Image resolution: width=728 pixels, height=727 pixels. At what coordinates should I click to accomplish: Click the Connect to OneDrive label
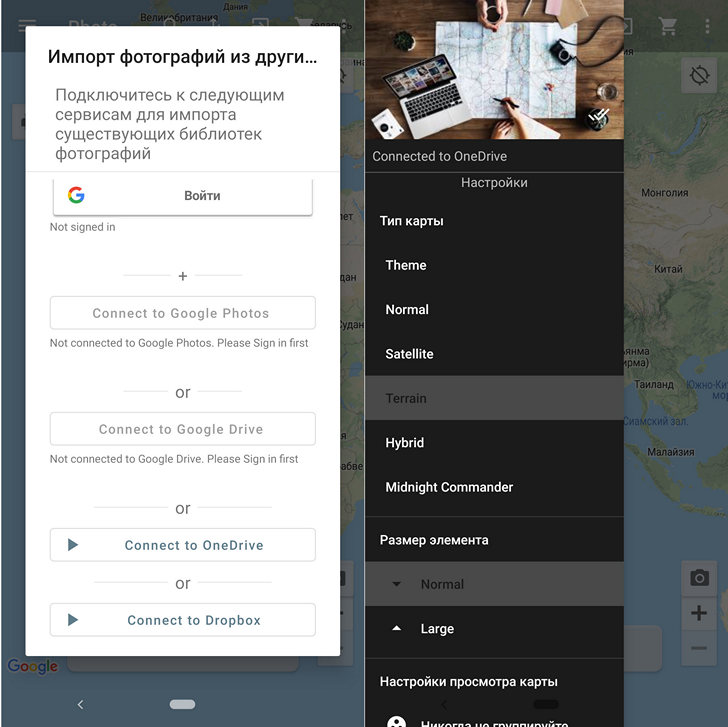point(194,545)
